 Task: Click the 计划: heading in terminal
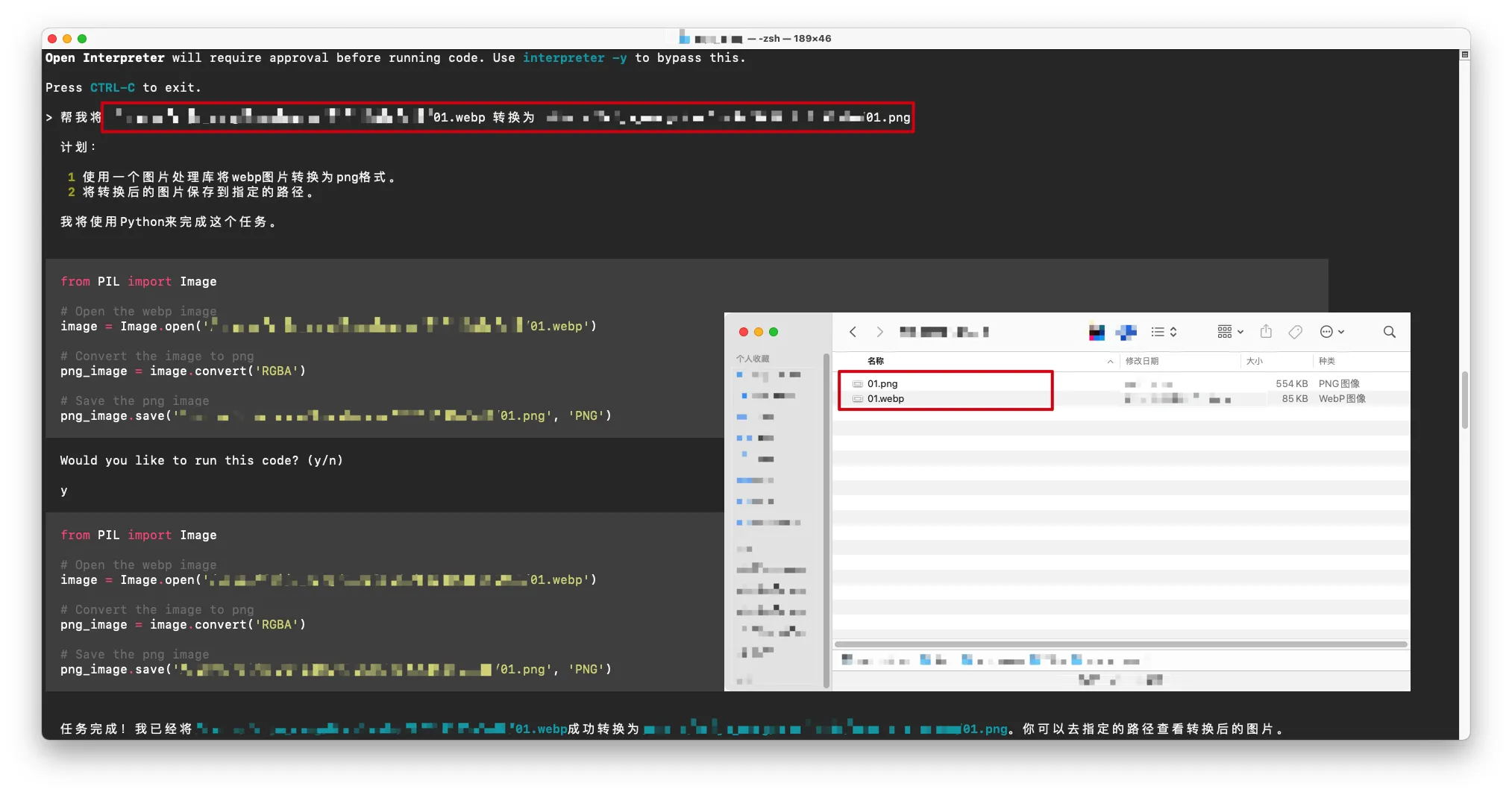coord(78,148)
